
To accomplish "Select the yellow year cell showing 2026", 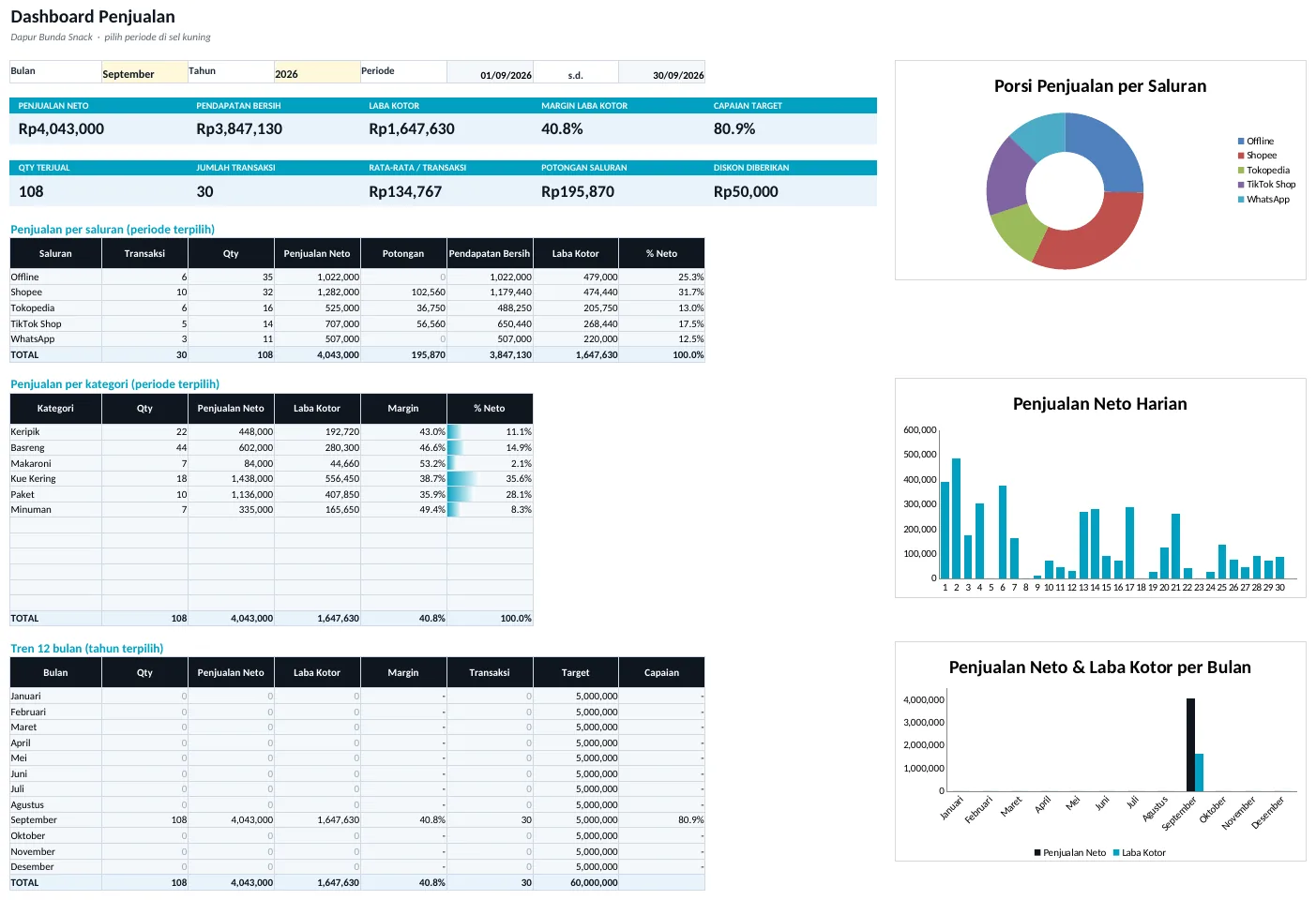I will [x=317, y=73].
